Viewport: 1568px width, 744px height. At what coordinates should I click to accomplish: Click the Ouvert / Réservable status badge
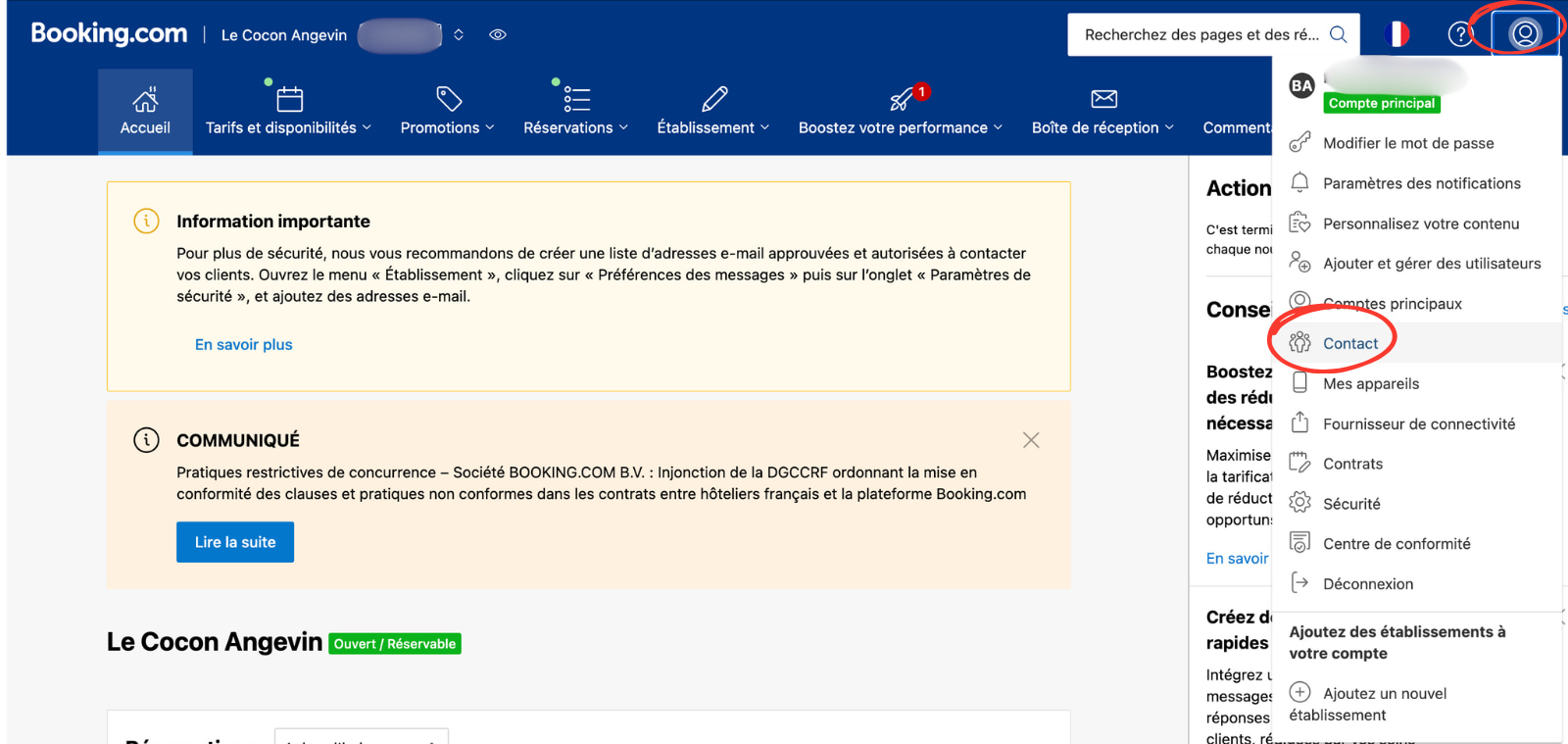(395, 644)
